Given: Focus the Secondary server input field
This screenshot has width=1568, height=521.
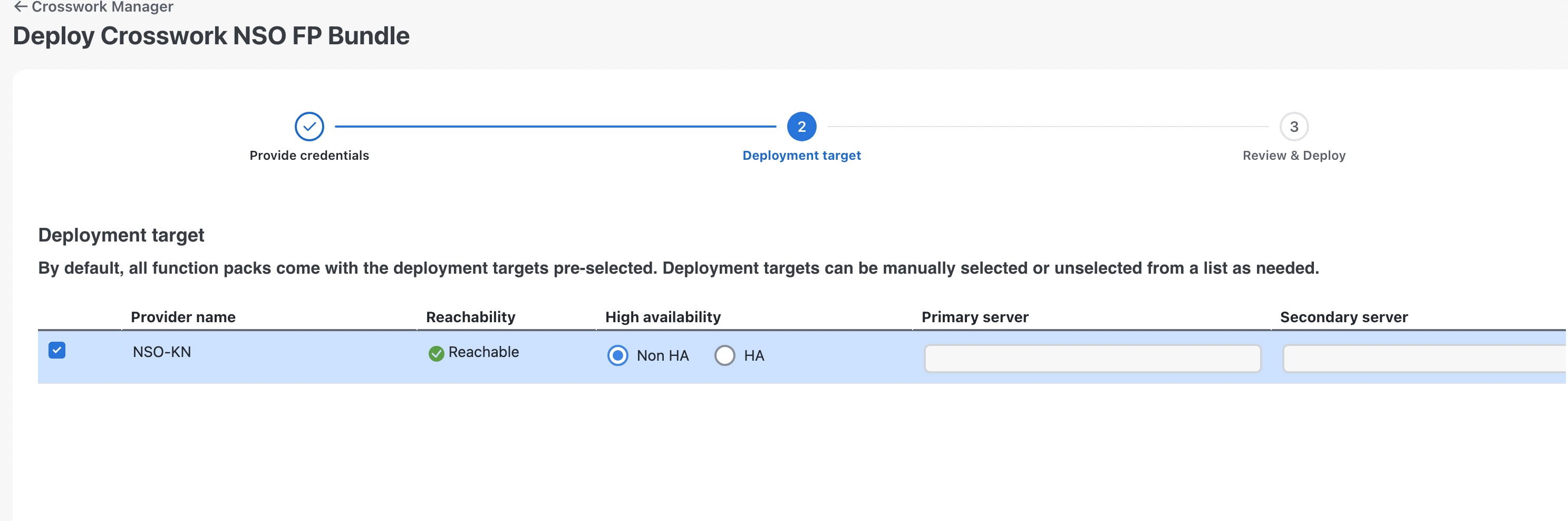Looking at the screenshot, I should click(1425, 359).
